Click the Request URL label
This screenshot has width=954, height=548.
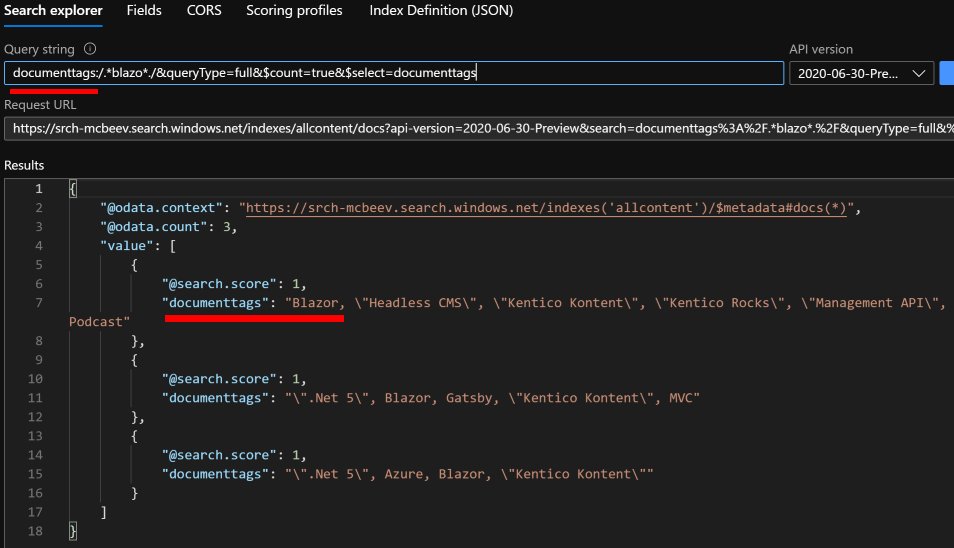(40, 105)
